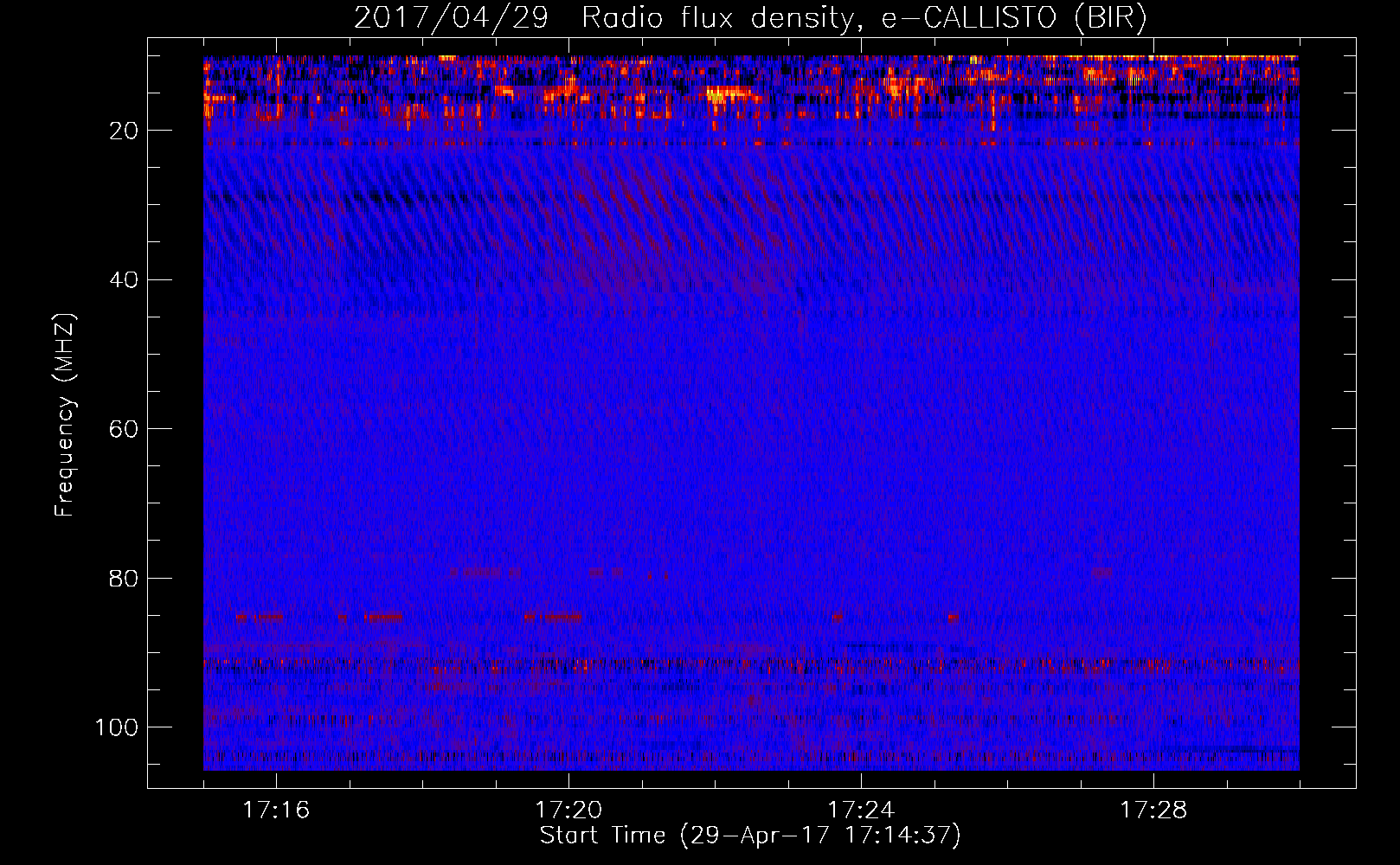The image size is (1400, 865).
Task: Click the 80 MHz frequency tick label
Action: tap(124, 578)
